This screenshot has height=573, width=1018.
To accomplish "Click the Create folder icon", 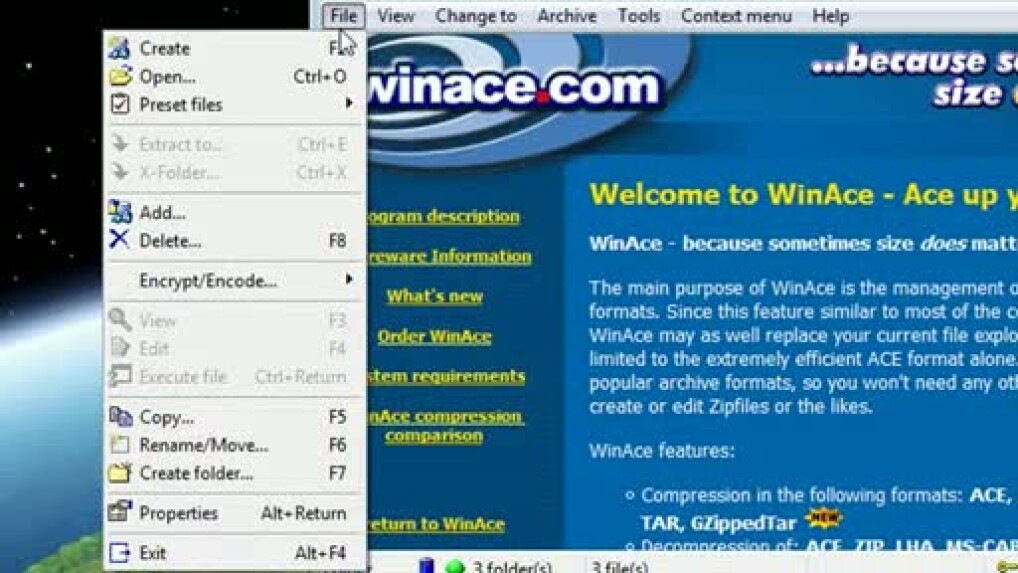I will [x=120, y=473].
